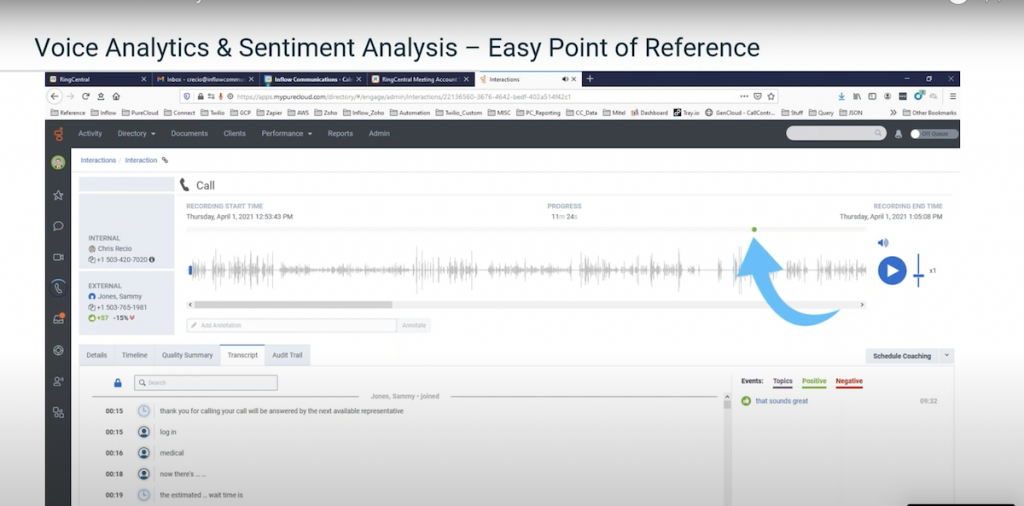Adjust the playback speed slider

pyautogui.click(x=918, y=271)
